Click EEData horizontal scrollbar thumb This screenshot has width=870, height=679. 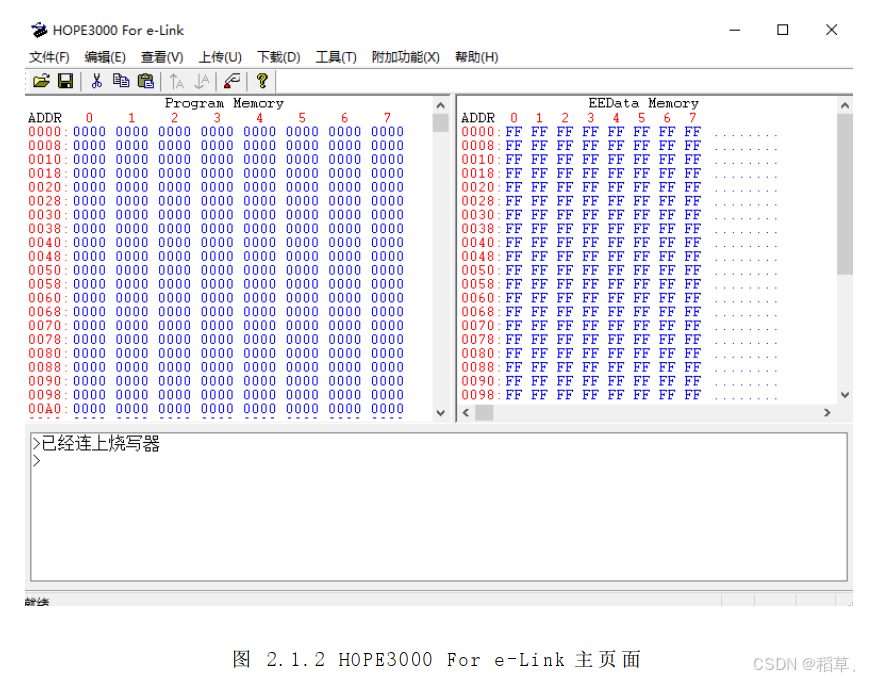(x=484, y=413)
